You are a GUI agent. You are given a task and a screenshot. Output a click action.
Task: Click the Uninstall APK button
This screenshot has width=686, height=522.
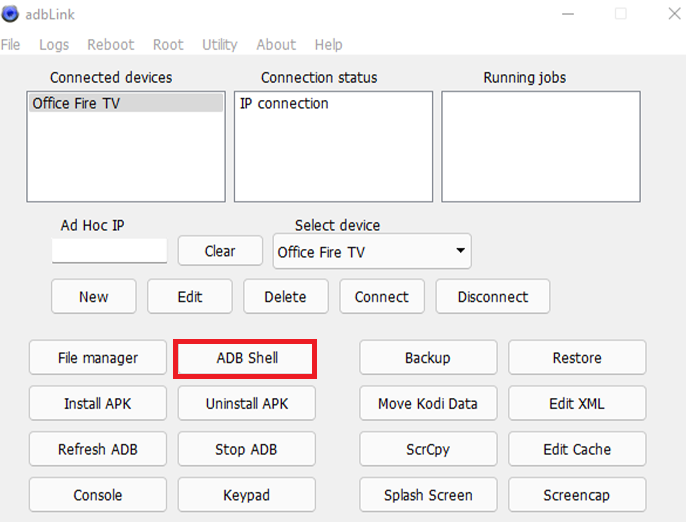click(x=247, y=403)
